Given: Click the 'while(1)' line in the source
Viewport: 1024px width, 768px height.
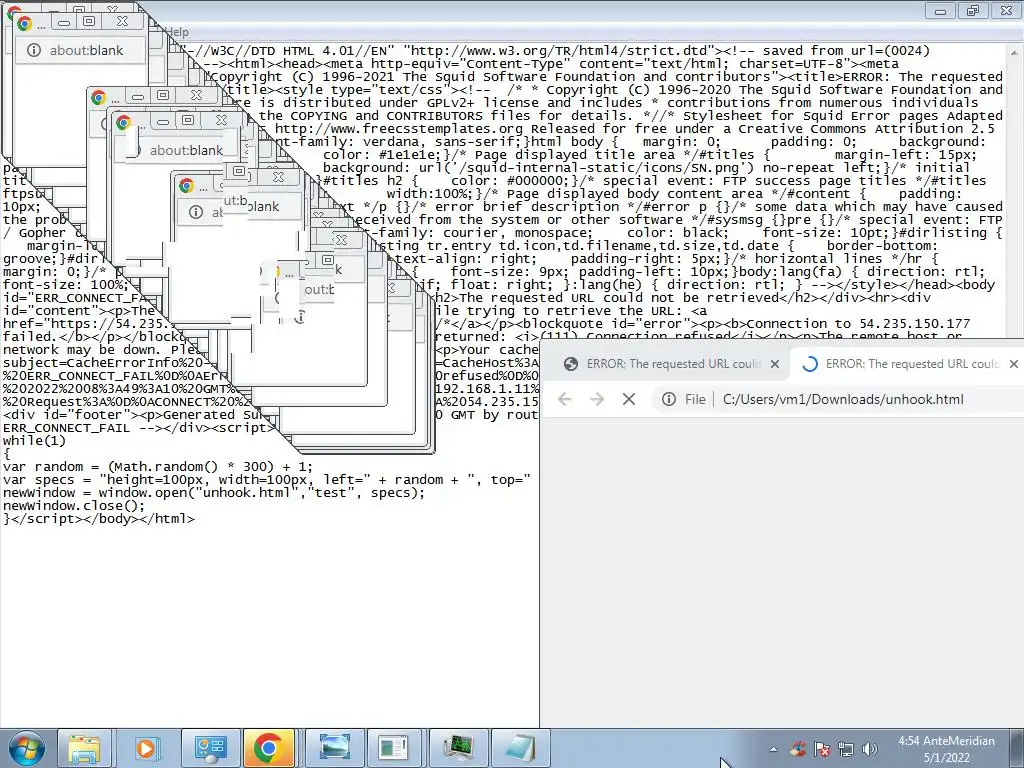Looking at the screenshot, I should (x=35, y=441).
